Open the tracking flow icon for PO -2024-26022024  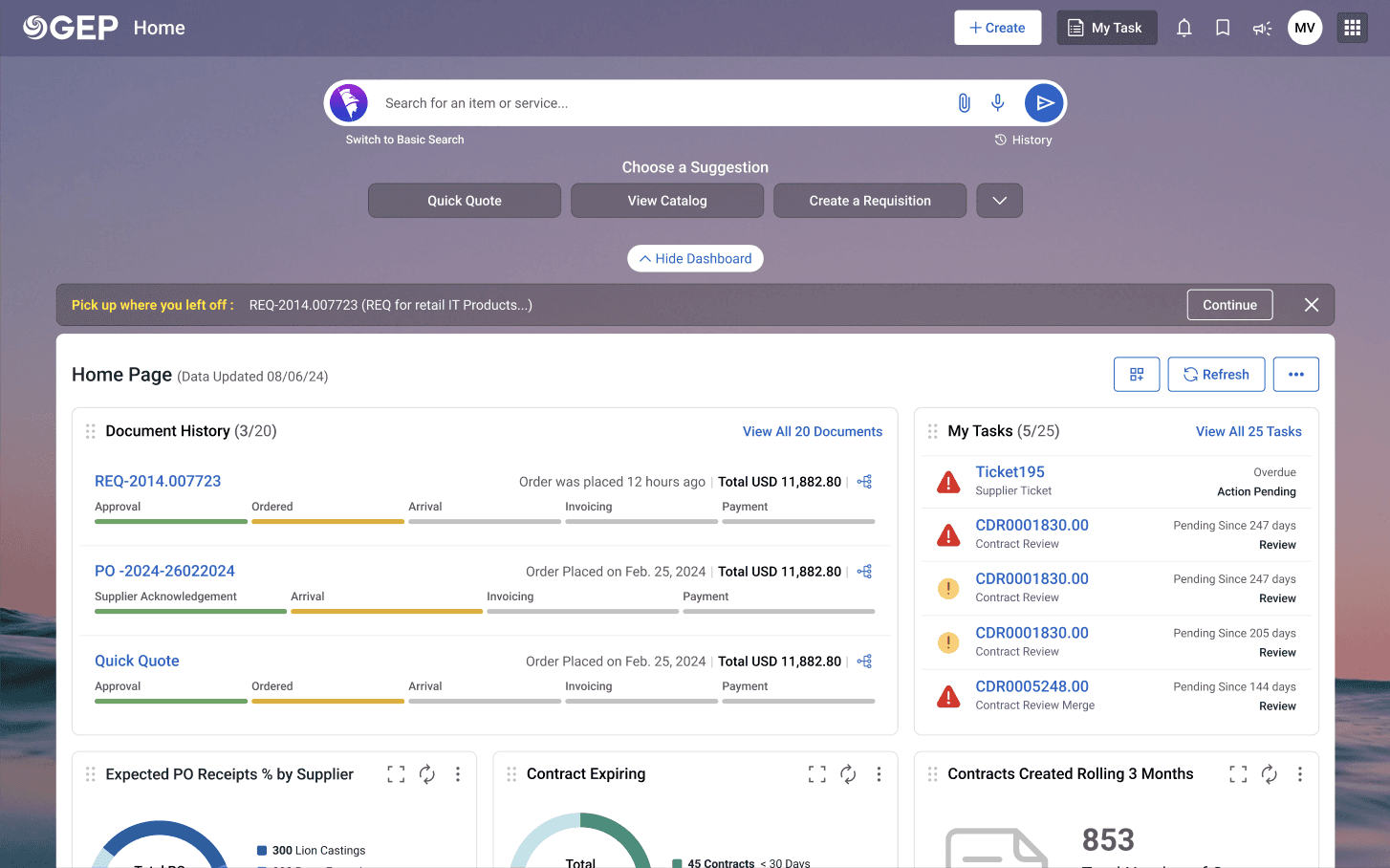(864, 572)
